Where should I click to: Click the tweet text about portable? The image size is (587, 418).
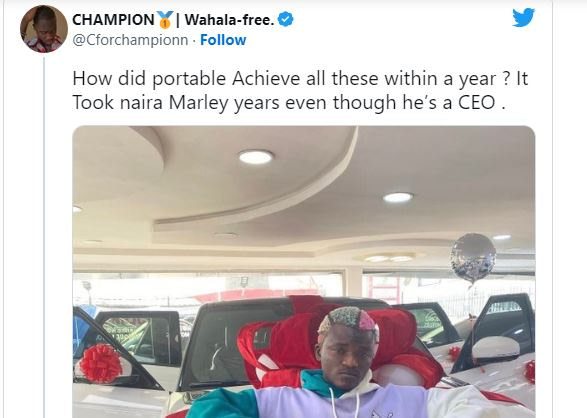coord(300,91)
